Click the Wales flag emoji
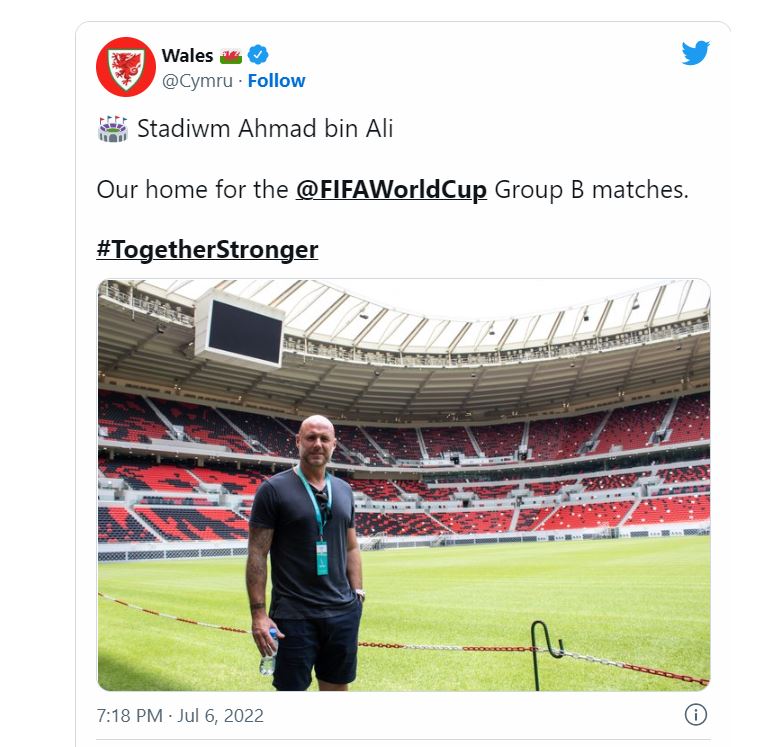The width and height of the screenshot is (771, 747). point(230,55)
